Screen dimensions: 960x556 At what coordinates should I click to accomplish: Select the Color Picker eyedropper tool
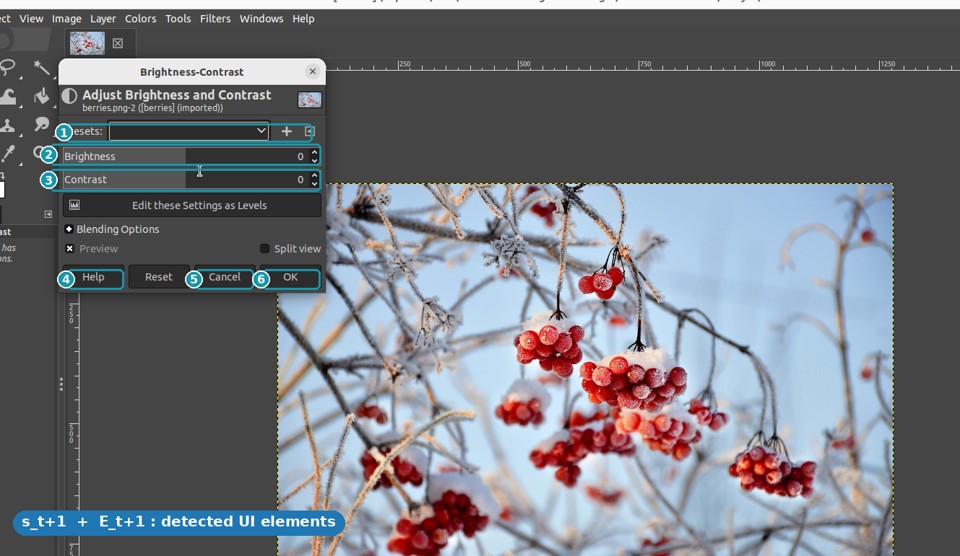coord(8,153)
